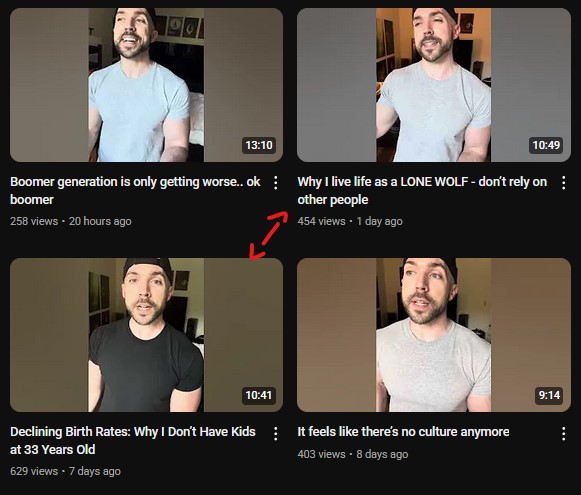581x495 pixels.
Task: Open the Declining Birth Rates video thumbnail
Action: (146, 335)
